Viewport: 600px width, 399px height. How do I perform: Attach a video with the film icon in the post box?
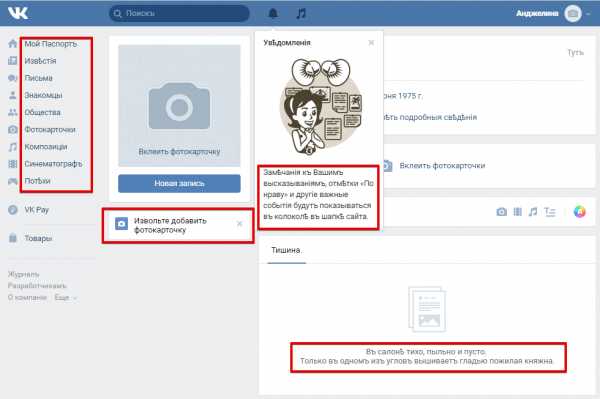pos(517,212)
